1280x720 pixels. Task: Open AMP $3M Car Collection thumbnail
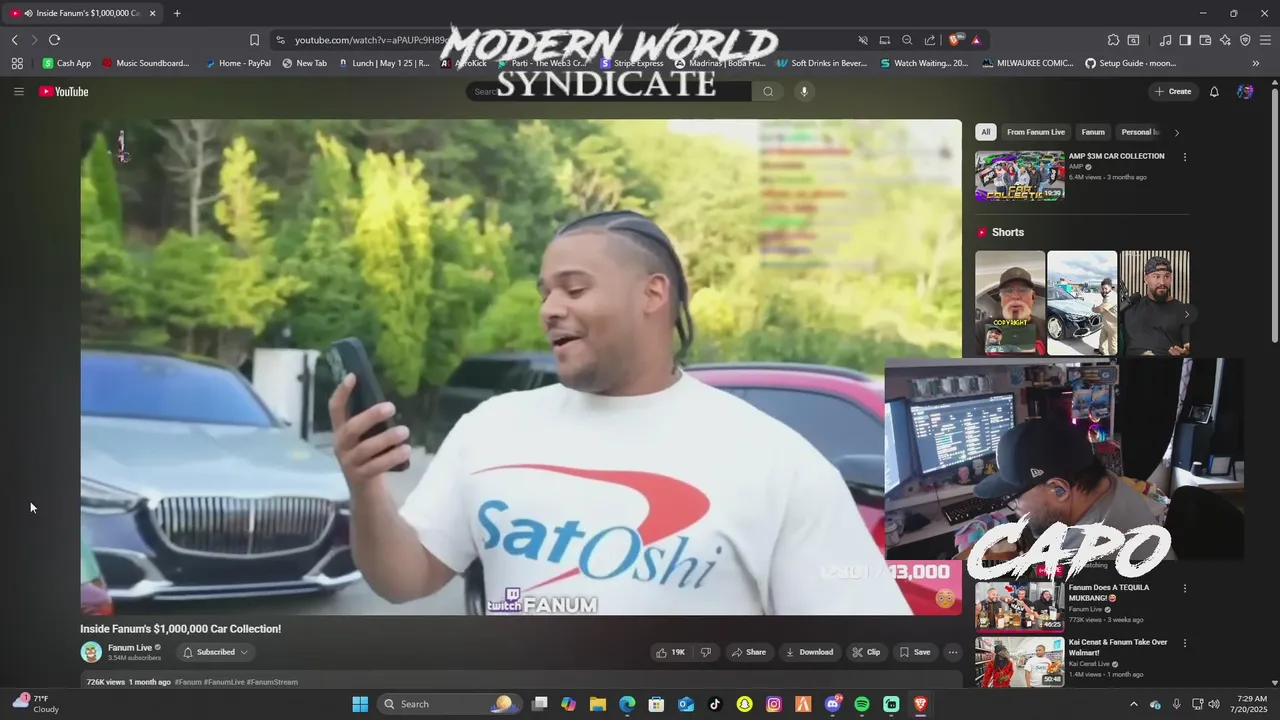point(1020,176)
